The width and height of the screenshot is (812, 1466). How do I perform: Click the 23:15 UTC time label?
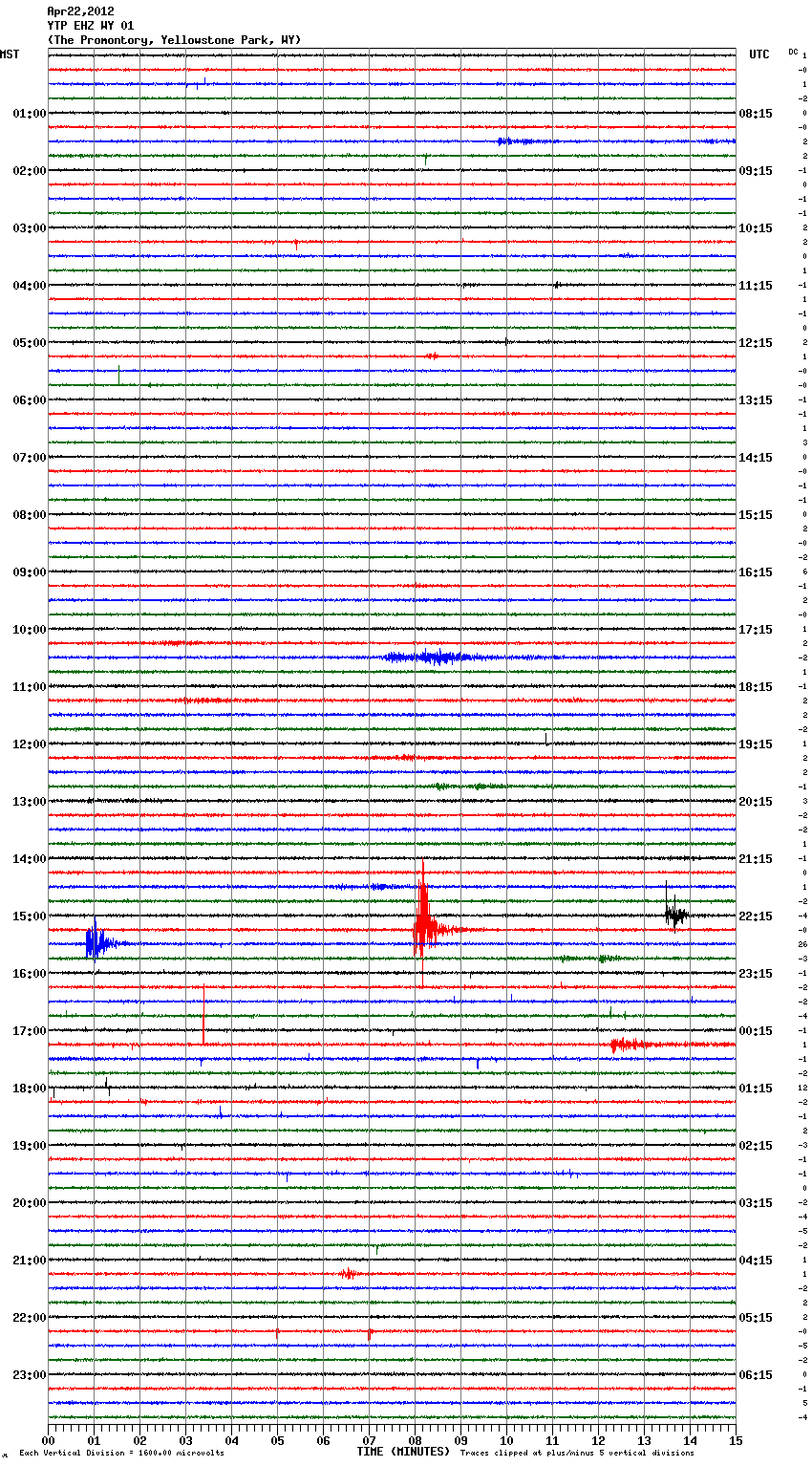point(756,974)
